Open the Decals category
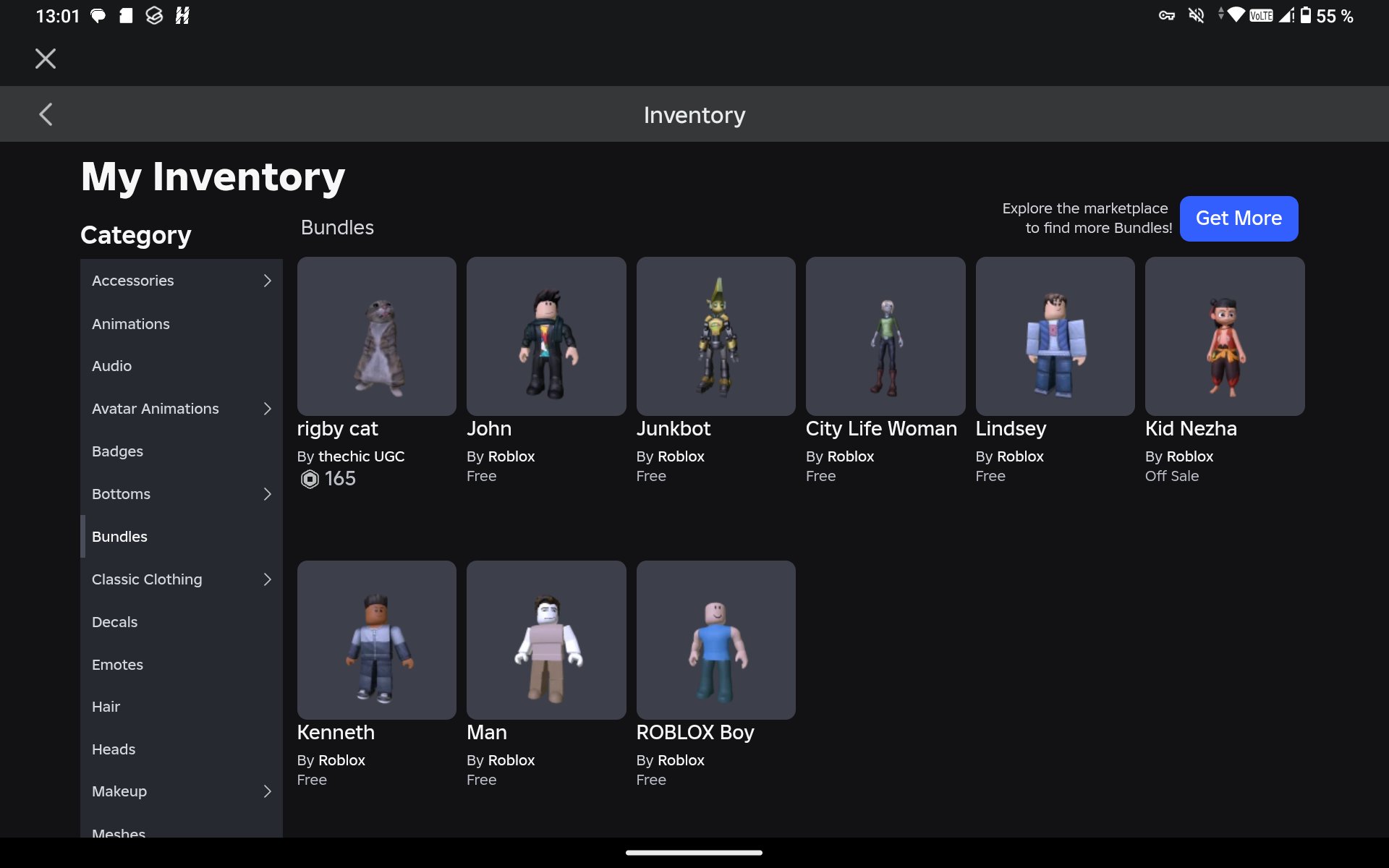 [x=182, y=622]
